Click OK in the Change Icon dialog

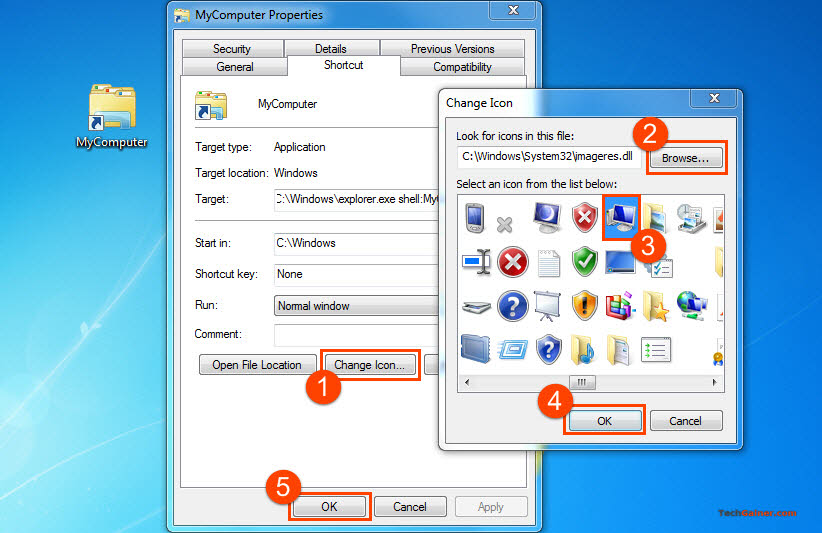[604, 421]
